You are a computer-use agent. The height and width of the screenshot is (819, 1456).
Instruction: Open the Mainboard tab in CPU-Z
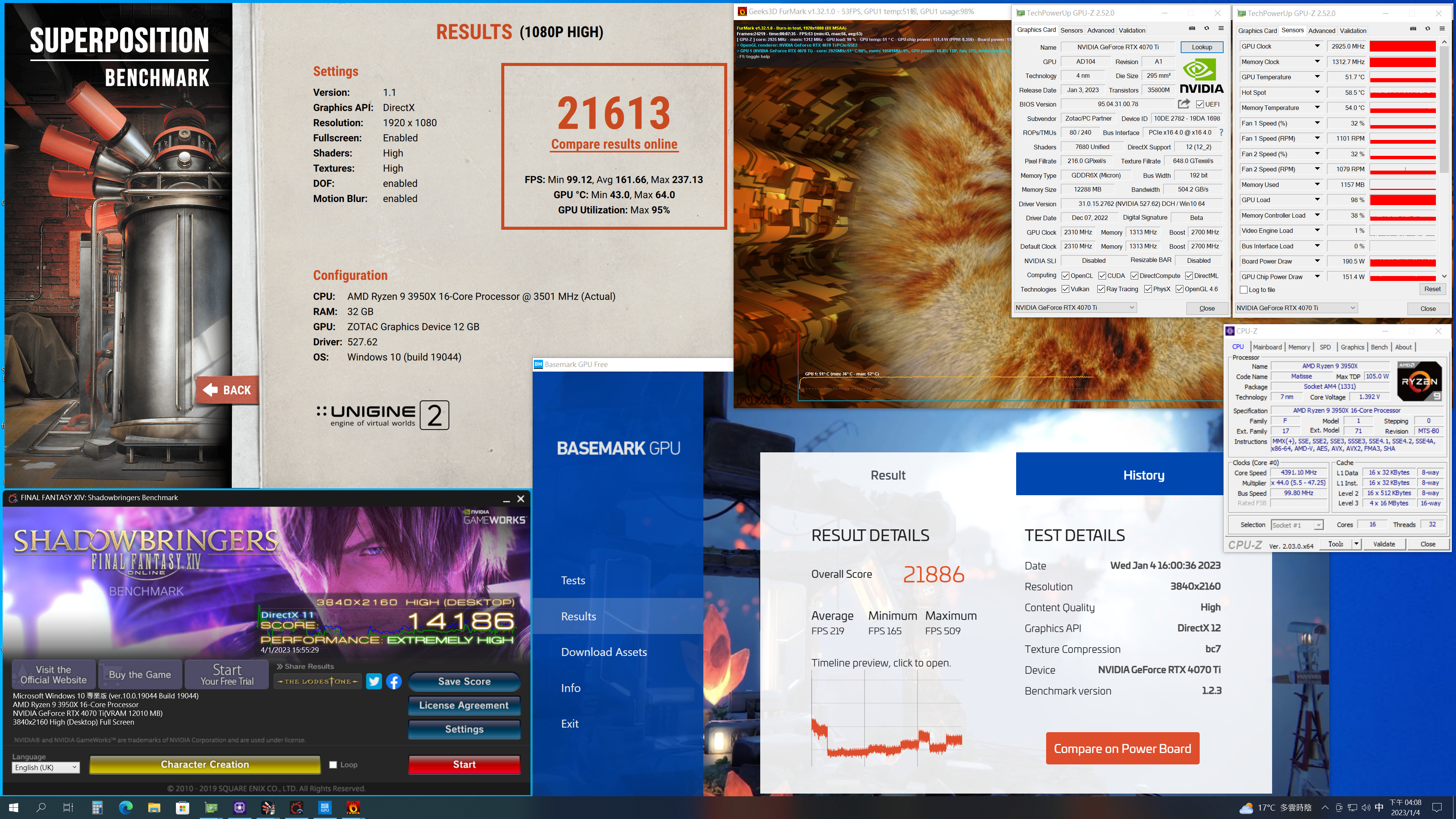click(1267, 347)
